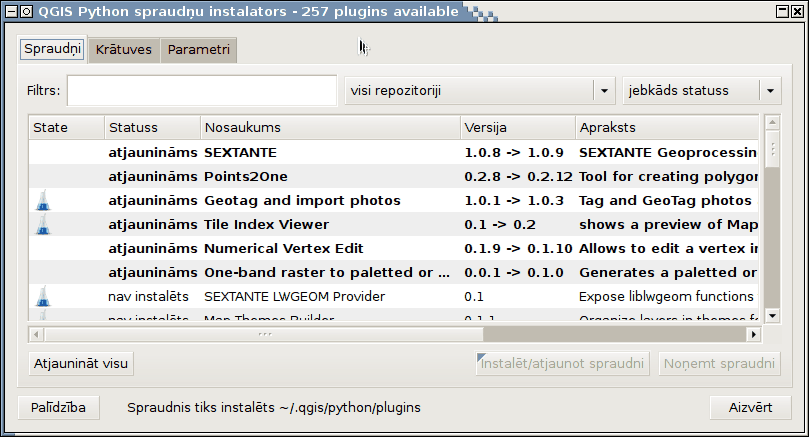Click the flask icon beside Geotag and import photos
The height and width of the screenshot is (437, 809).
[x=43, y=200]
